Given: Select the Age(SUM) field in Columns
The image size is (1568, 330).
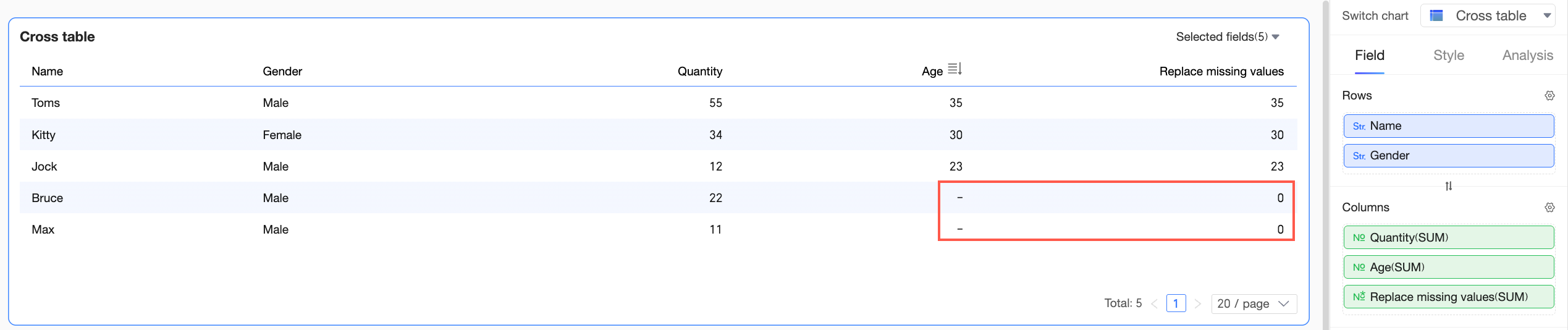Looking at the screenshot, I should 1448,268.
